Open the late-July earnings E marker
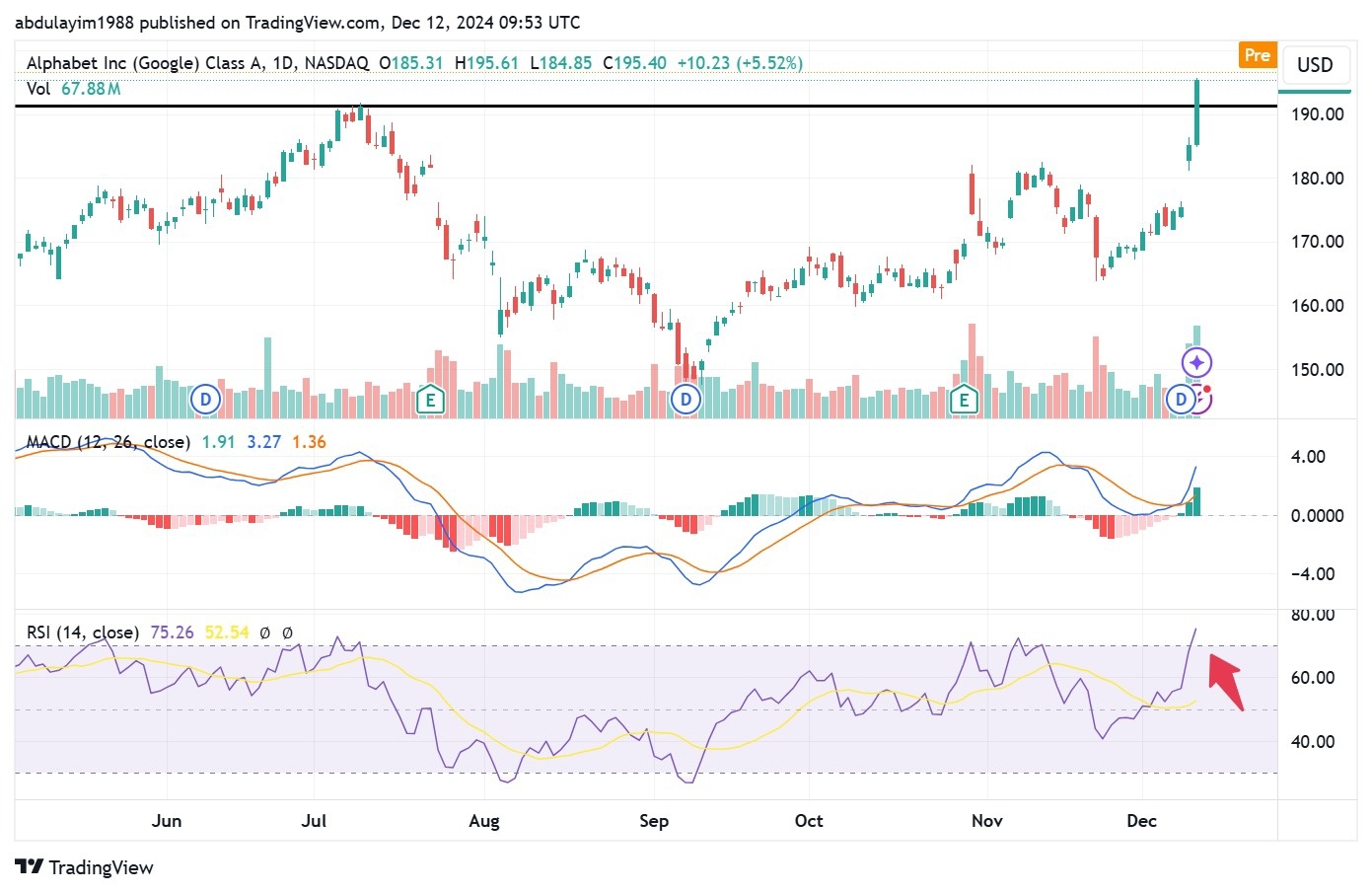This screenshot has height=893, width=1372. click(x=429, y=400)
